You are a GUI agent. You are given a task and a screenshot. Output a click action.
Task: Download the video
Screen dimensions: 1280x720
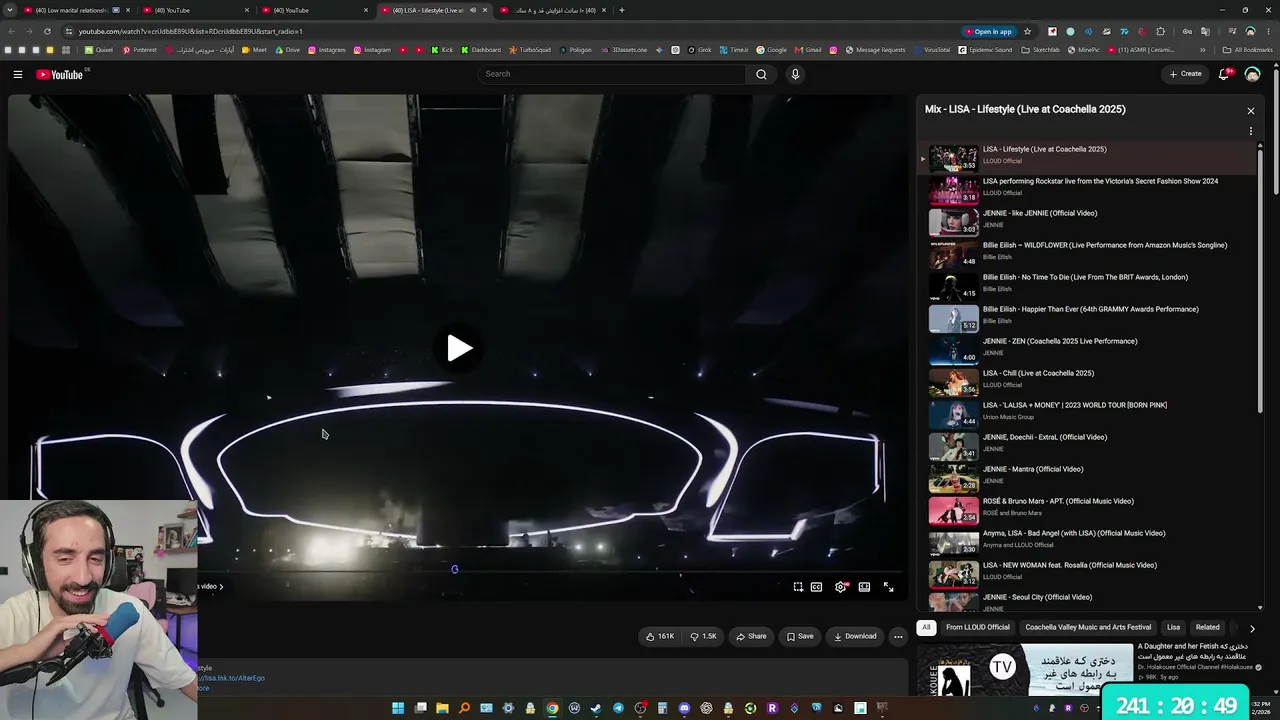[x=855, y=636]
